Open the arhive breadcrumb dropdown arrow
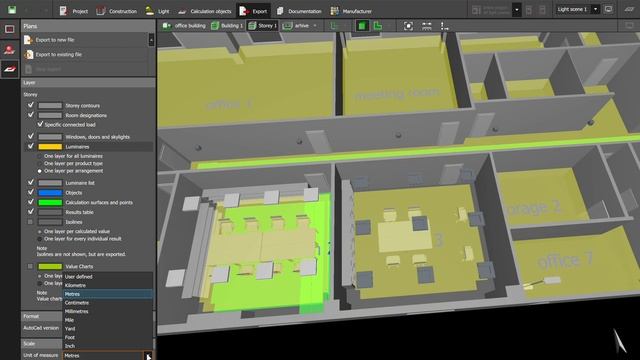This screenshot has height=360, width=640. tap(315, 26)
